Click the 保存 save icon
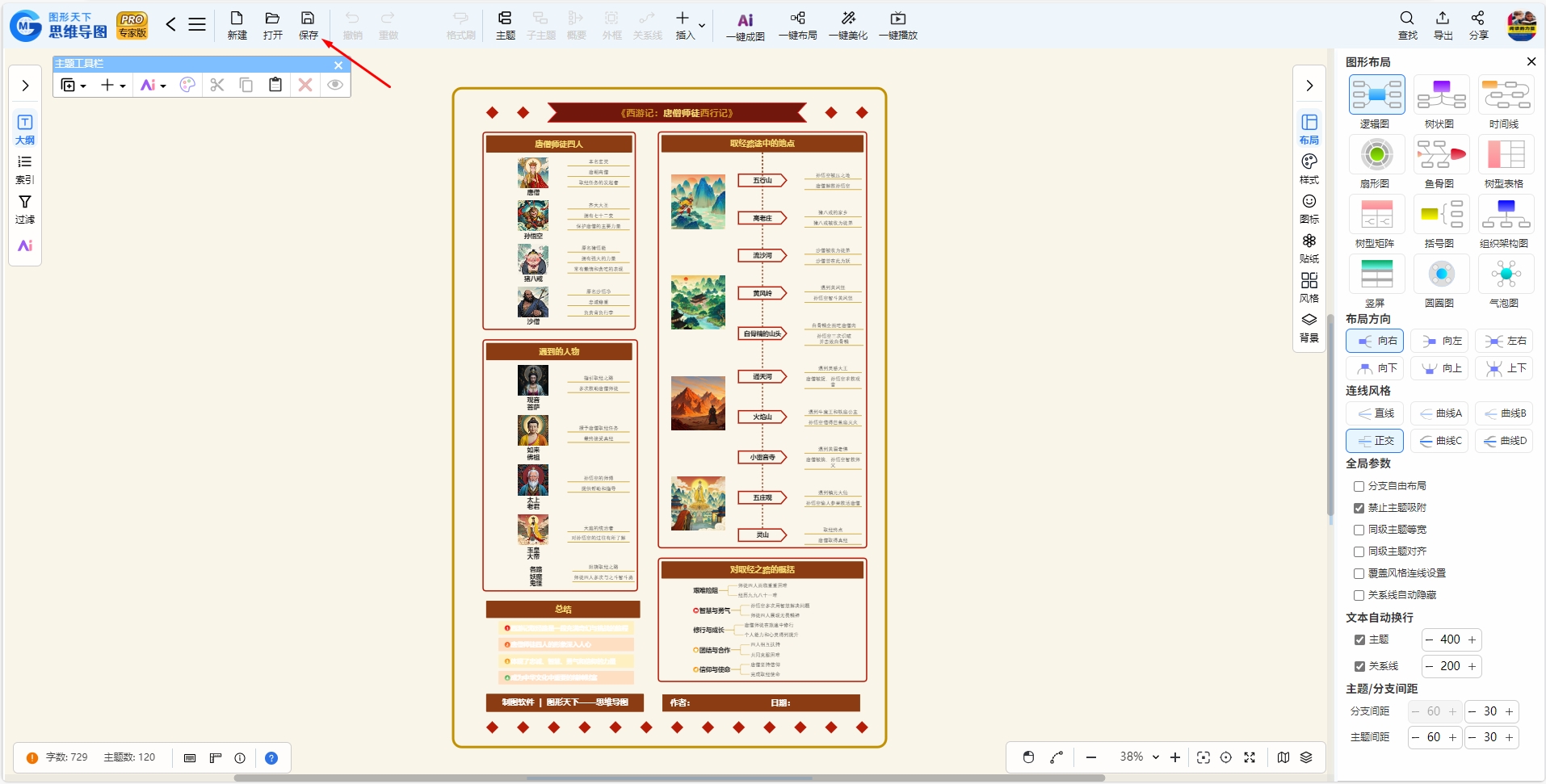 coord(308,18)
